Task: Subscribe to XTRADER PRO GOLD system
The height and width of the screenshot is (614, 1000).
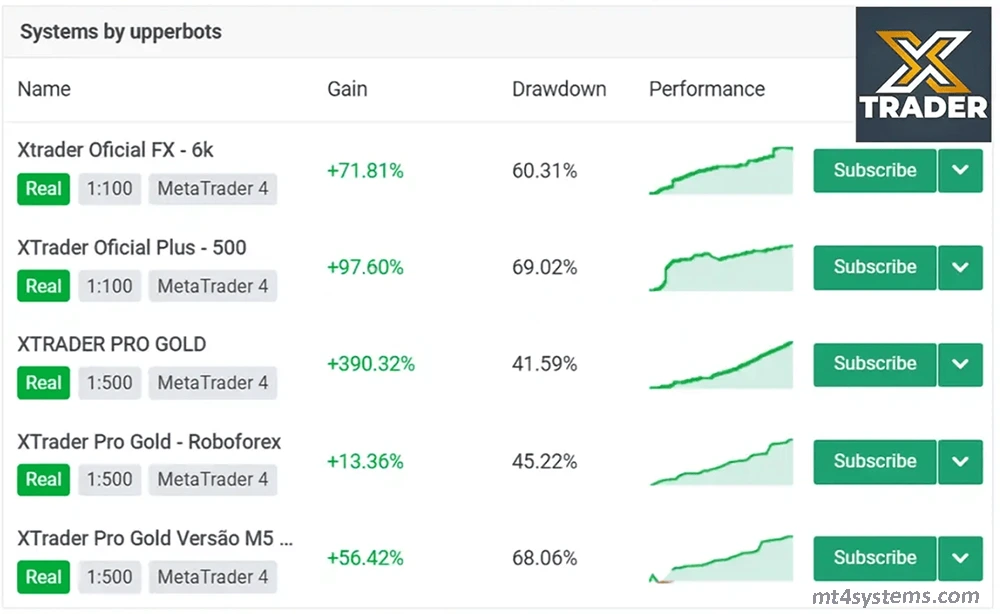Action: click(874, 364)
